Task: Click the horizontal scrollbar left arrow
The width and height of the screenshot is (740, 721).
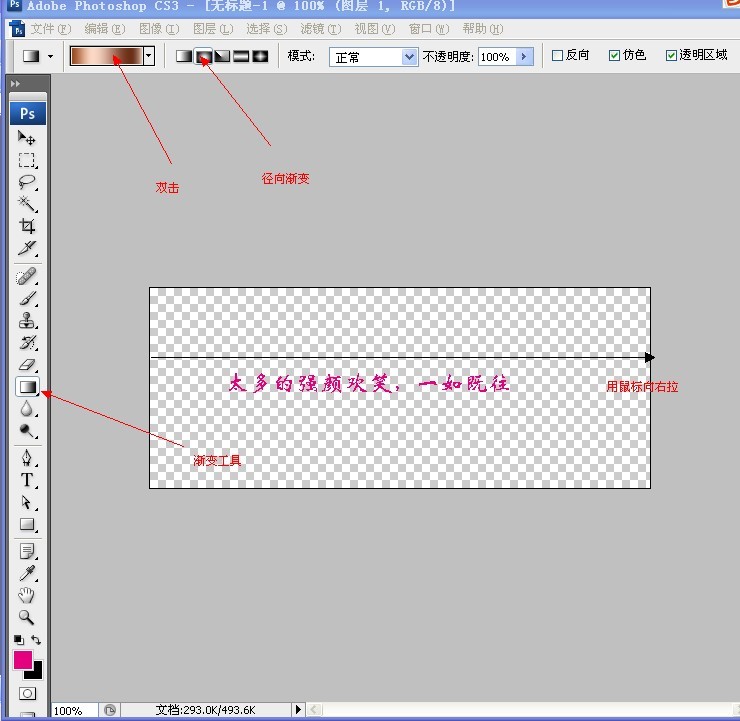Action: (x=314, y=709)
